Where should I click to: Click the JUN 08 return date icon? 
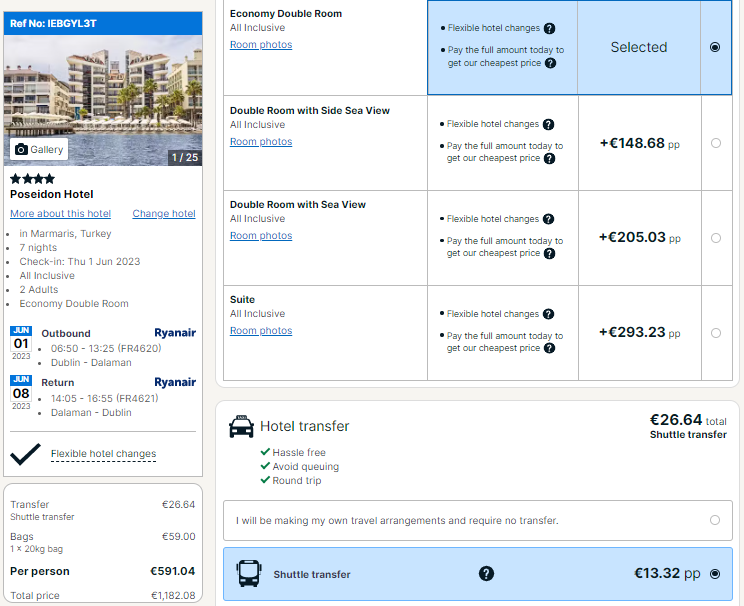coord(21,392)
